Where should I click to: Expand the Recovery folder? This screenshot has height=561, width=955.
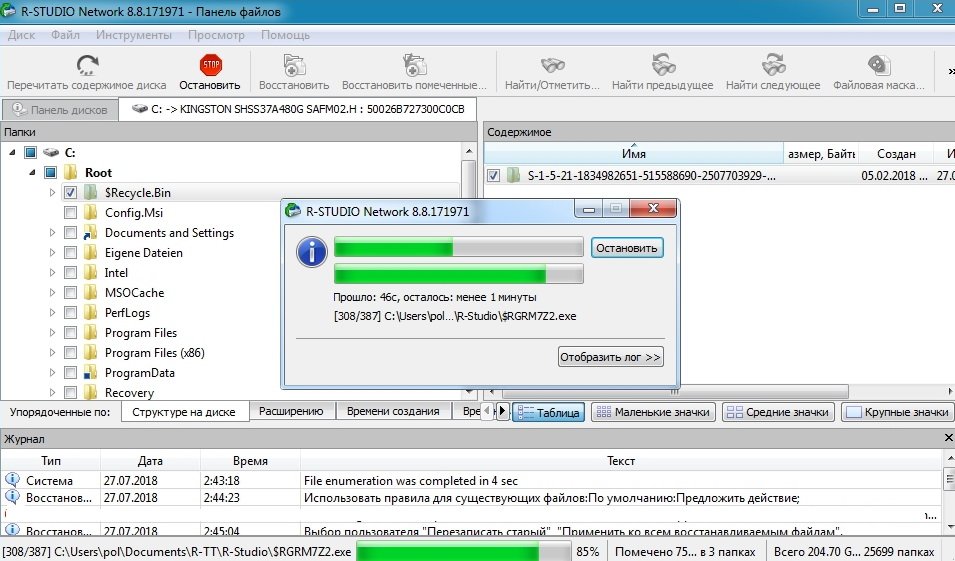click(52, 392)
